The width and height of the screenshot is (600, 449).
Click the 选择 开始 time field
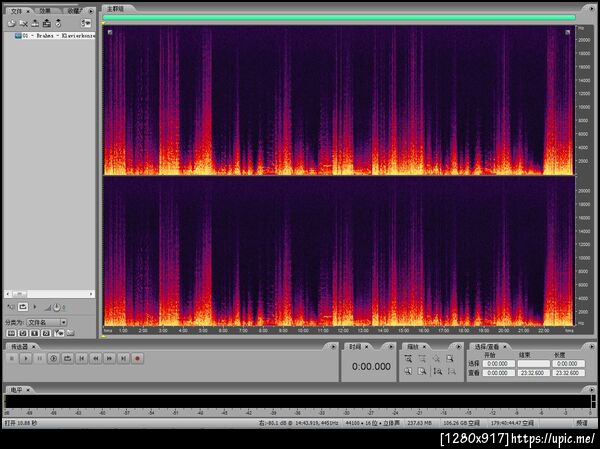[499, 364]
